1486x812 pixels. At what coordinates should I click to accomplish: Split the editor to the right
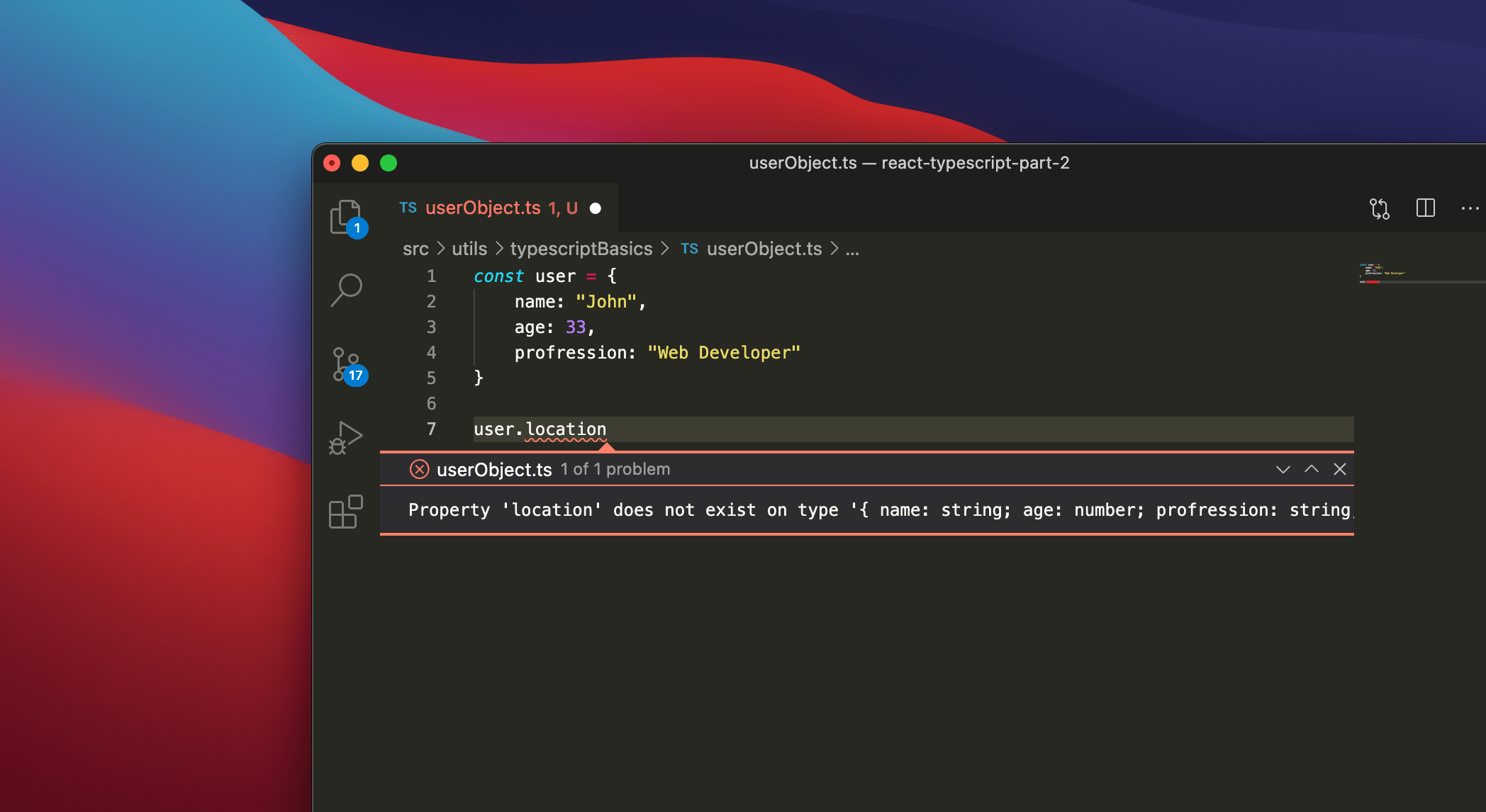click(1425, 208)
